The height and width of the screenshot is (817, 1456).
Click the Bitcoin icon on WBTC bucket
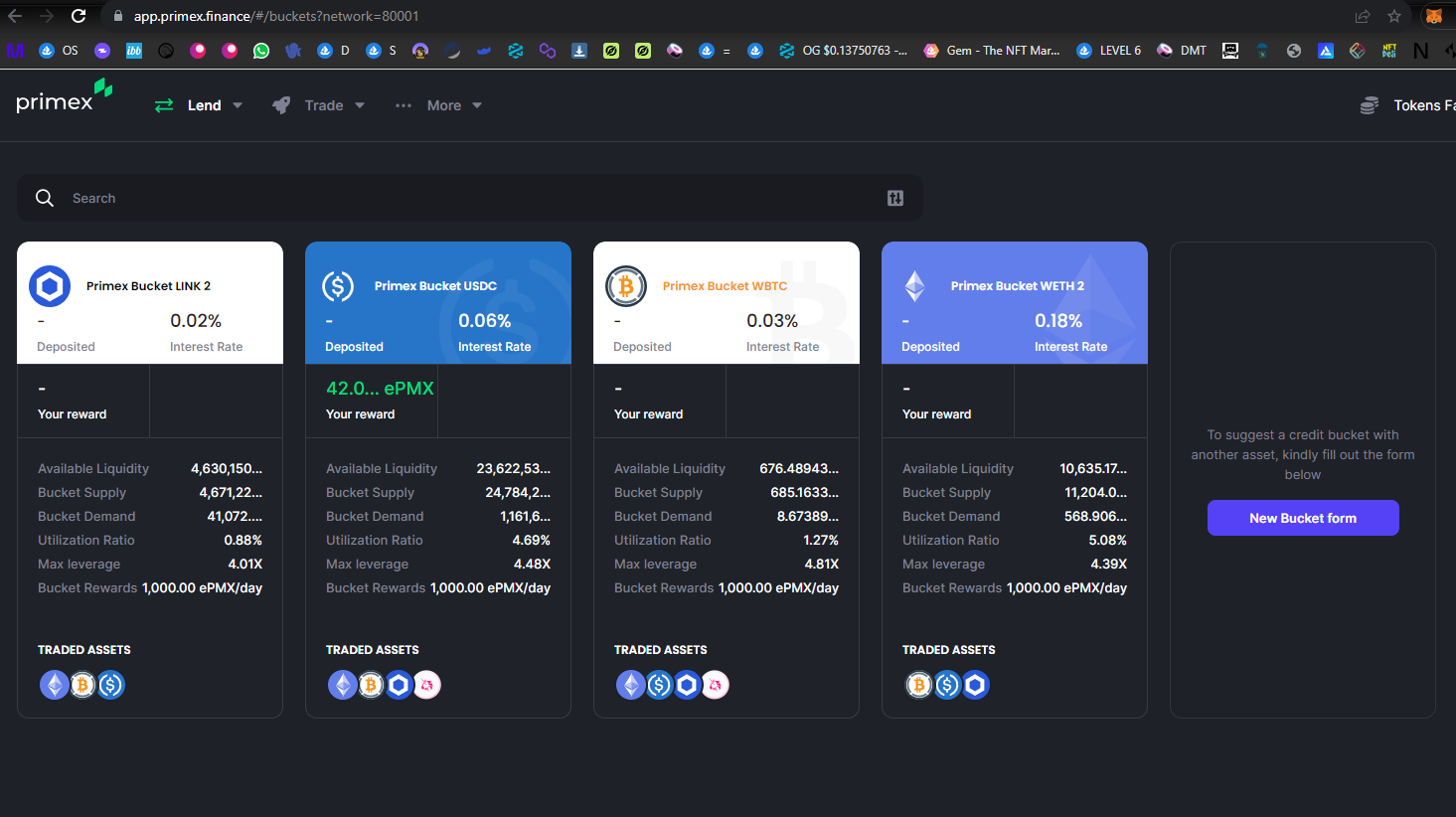tap(626, 286)
